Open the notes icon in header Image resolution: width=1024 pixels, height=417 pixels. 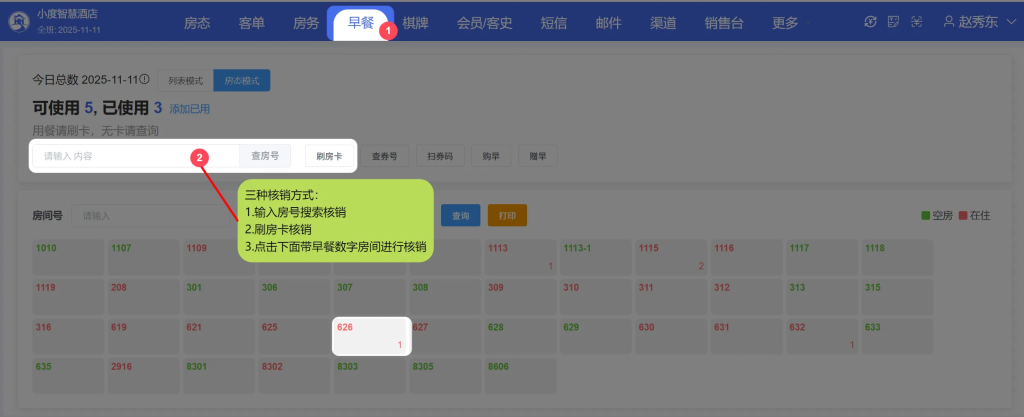(893, 22)
